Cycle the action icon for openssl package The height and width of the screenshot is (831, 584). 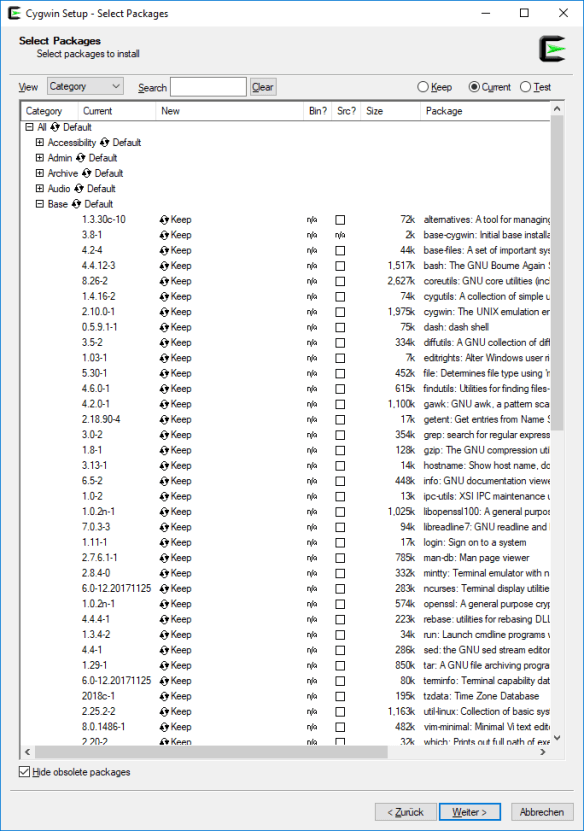tap(164, 604)
